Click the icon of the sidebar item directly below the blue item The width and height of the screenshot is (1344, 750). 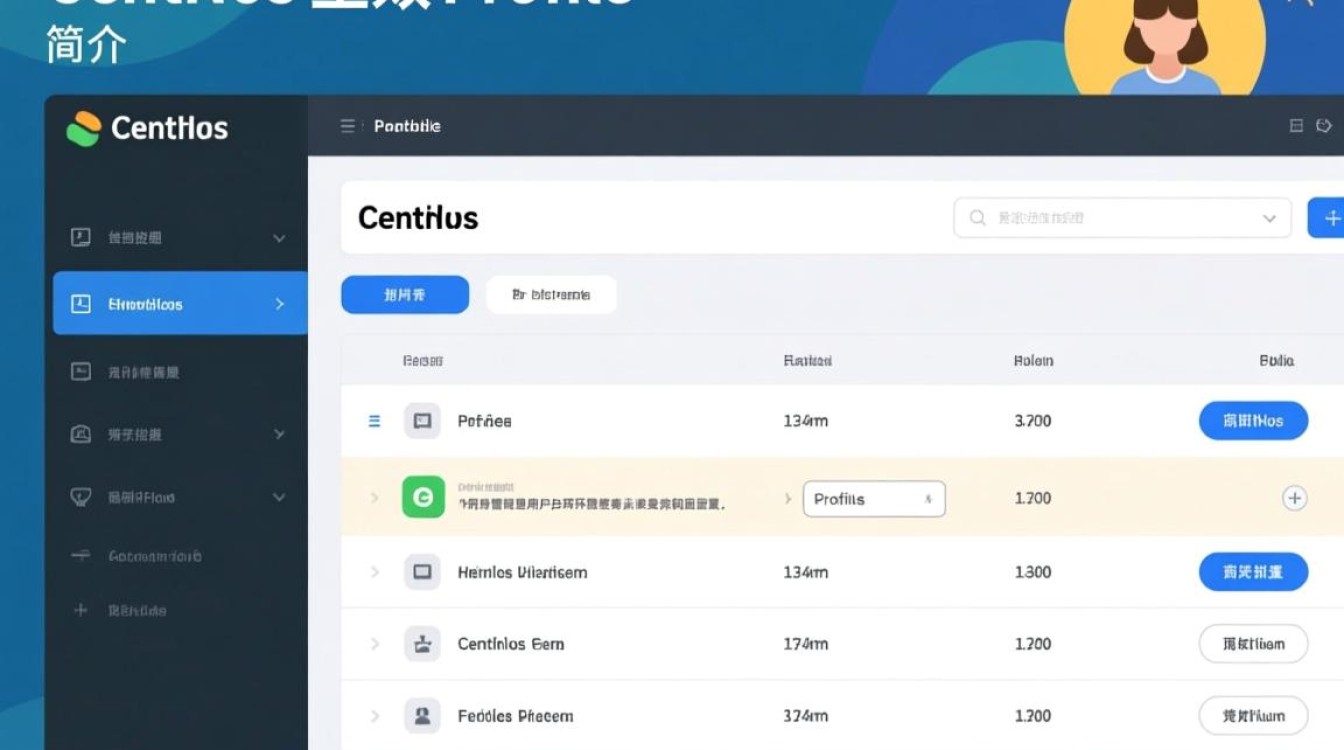point(81,372)
